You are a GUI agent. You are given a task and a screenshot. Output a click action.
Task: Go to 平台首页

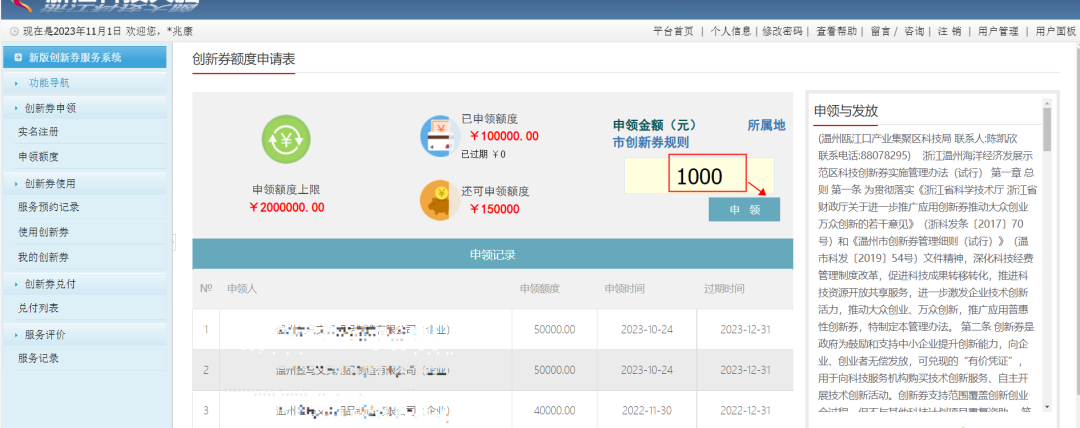click(673, 31)
